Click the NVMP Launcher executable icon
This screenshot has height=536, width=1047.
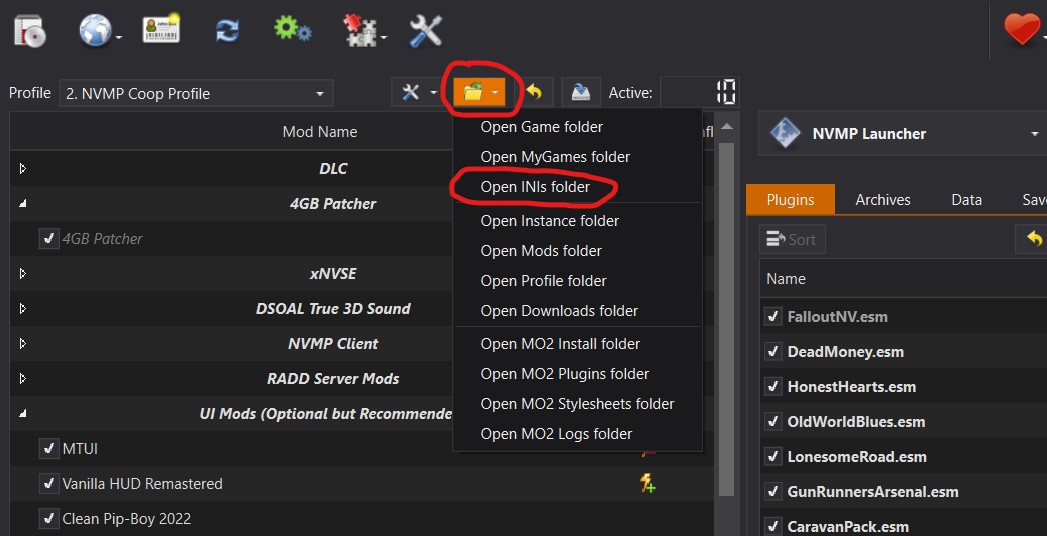[785, 133]
